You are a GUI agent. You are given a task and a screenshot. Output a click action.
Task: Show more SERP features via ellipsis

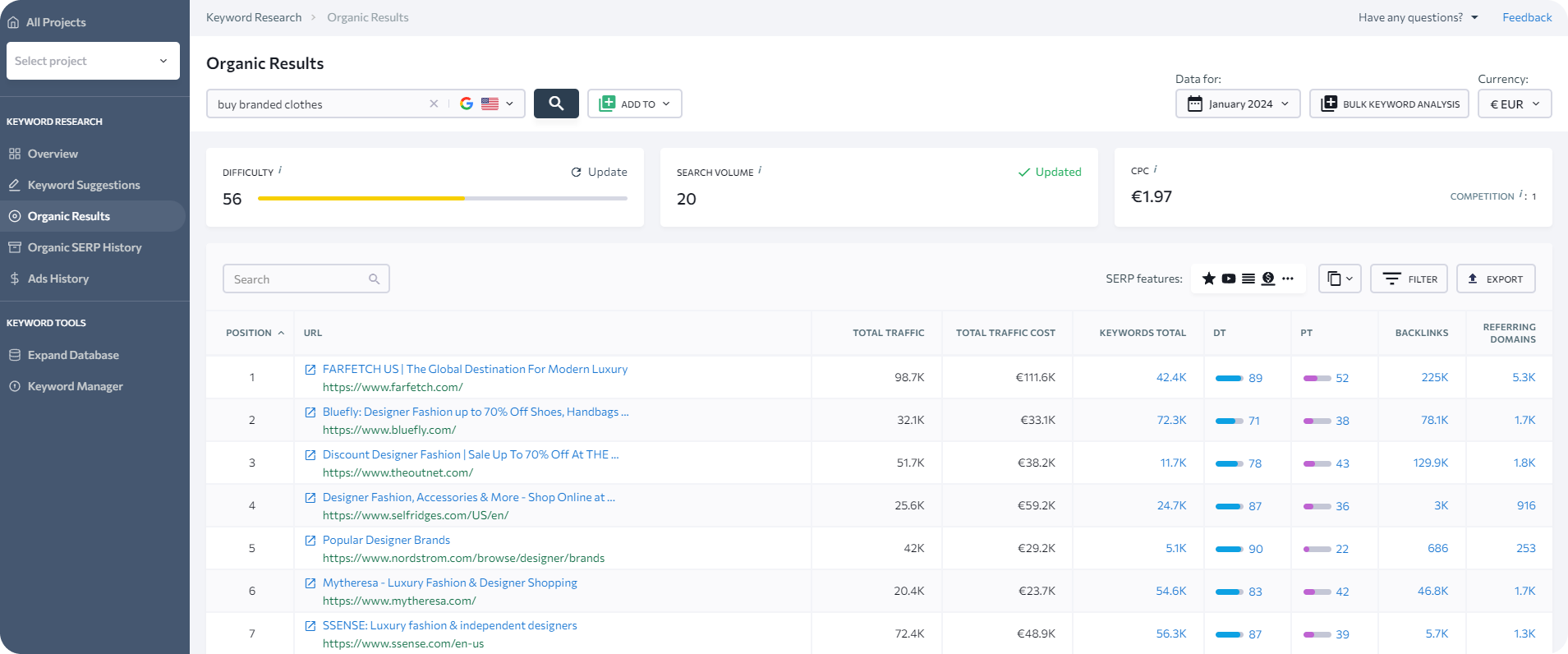(x=1288, y=279)
